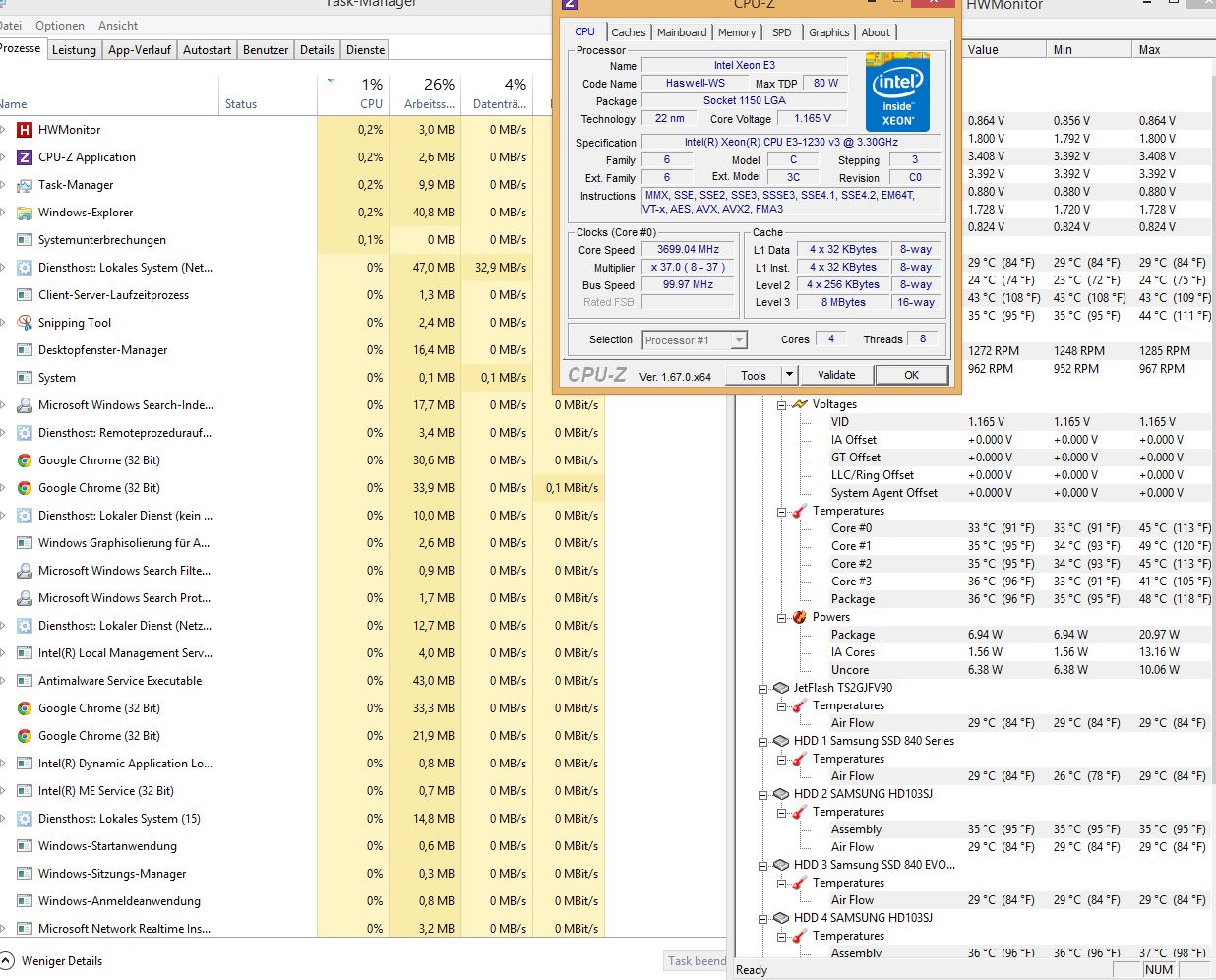The height and width of the screenshot is (980, 1216).
Task: Open the Memory tab in CPU-Z
Action: pos(737,32)
